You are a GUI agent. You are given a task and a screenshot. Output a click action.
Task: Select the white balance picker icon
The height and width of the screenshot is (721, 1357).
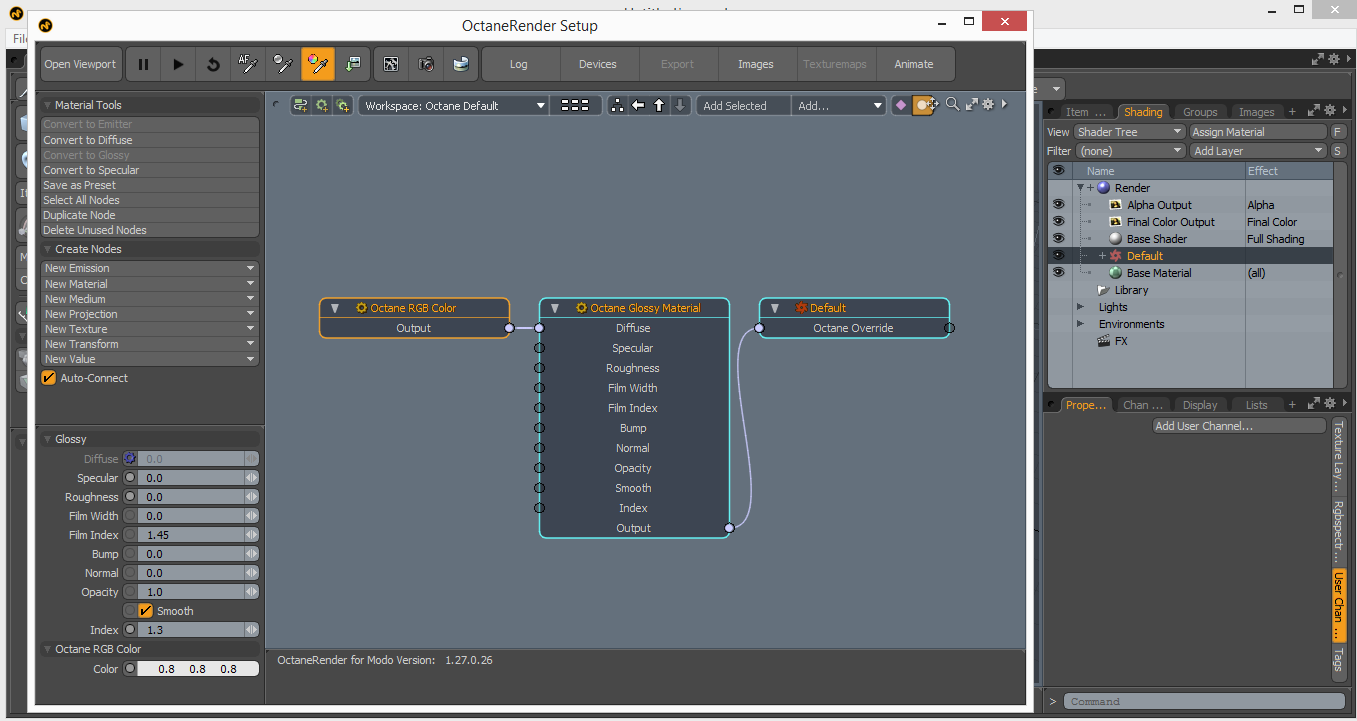tap(283, 64)
